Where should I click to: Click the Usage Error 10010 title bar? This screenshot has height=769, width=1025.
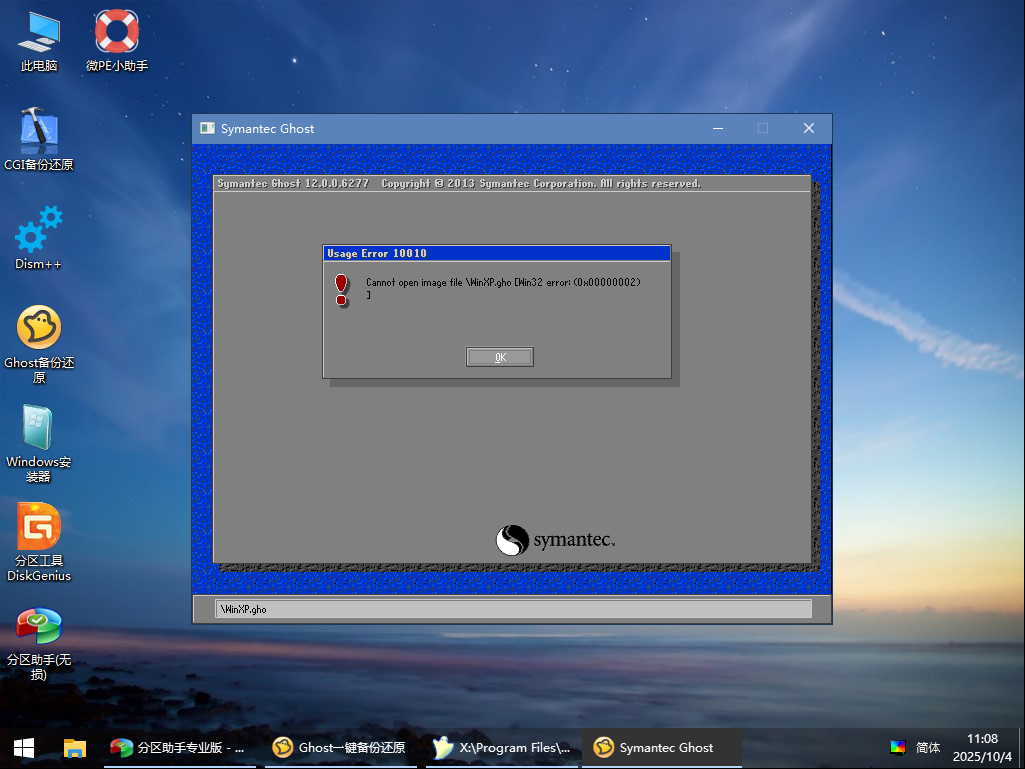497,253
